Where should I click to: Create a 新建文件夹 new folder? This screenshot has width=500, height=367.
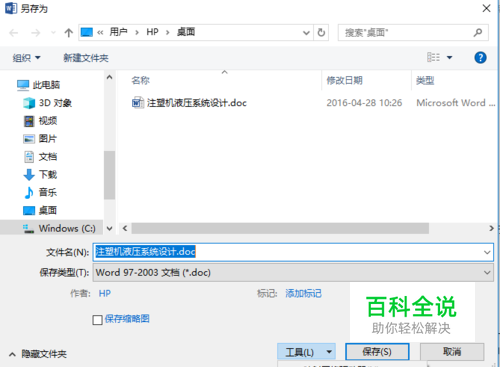click(x=86, y=58)
